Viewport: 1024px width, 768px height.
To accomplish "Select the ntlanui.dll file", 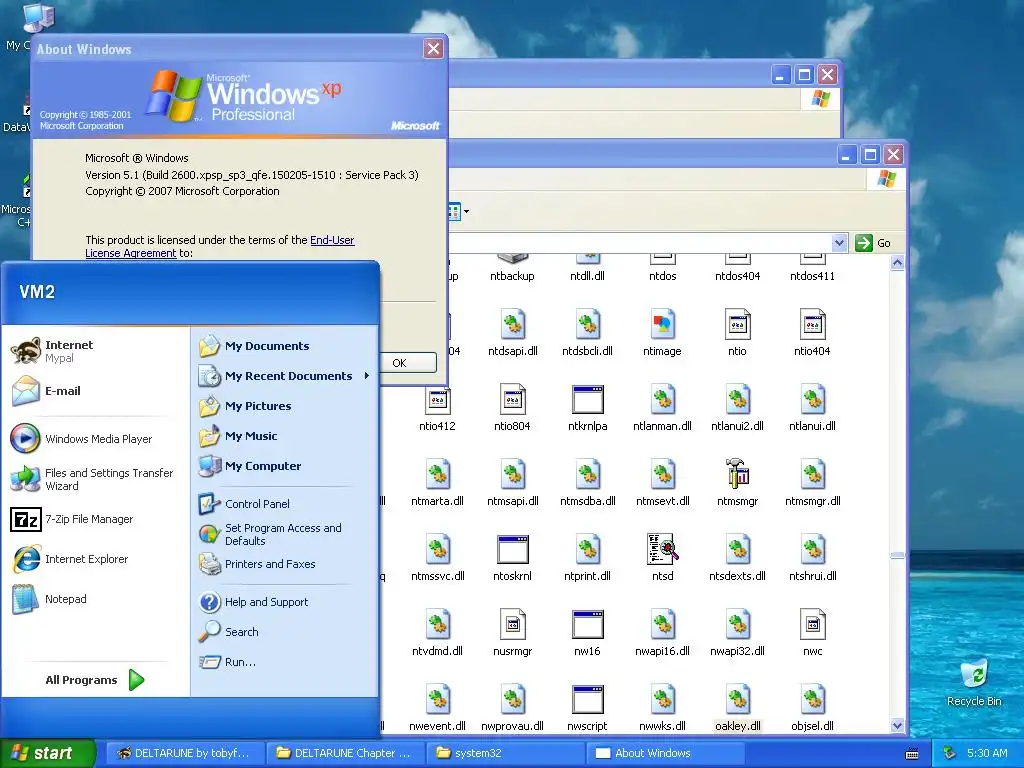I will 812,408.
